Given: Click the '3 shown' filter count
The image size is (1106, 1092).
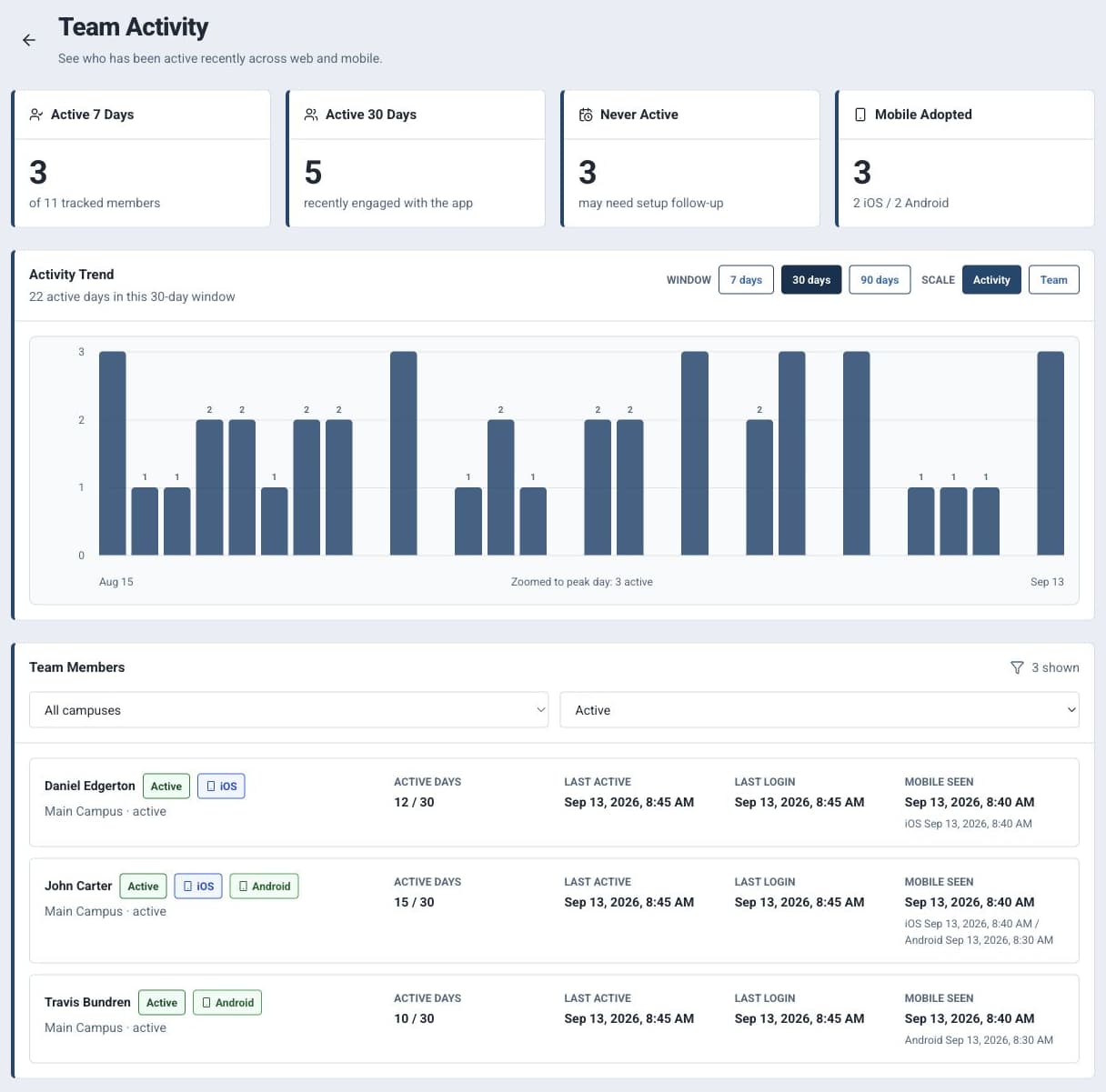Looking at the screenshot, I should pyautogui.click(x=1055, y=667).
